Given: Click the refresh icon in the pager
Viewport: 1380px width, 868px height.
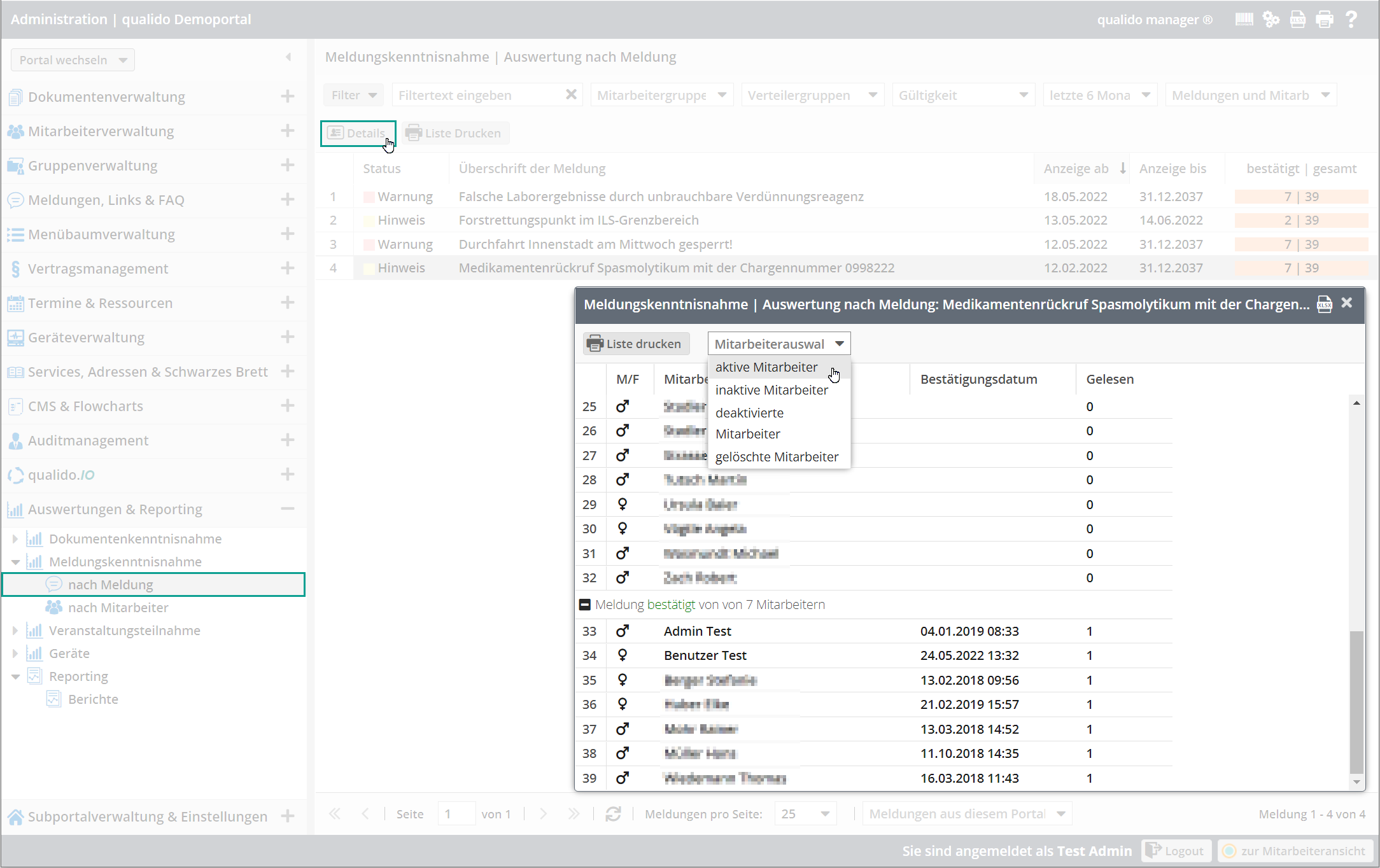Looking at the screenshot, I should [x=613, y=814].
